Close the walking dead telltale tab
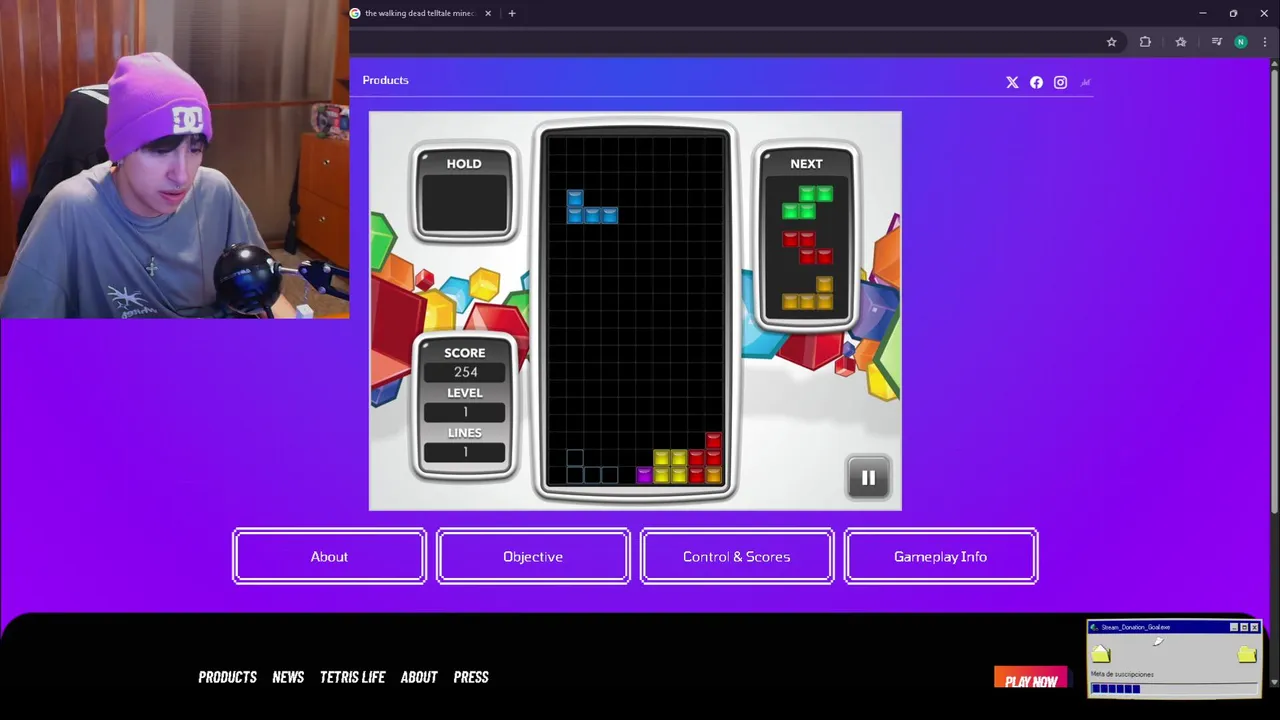 click(x=488, y=13)
